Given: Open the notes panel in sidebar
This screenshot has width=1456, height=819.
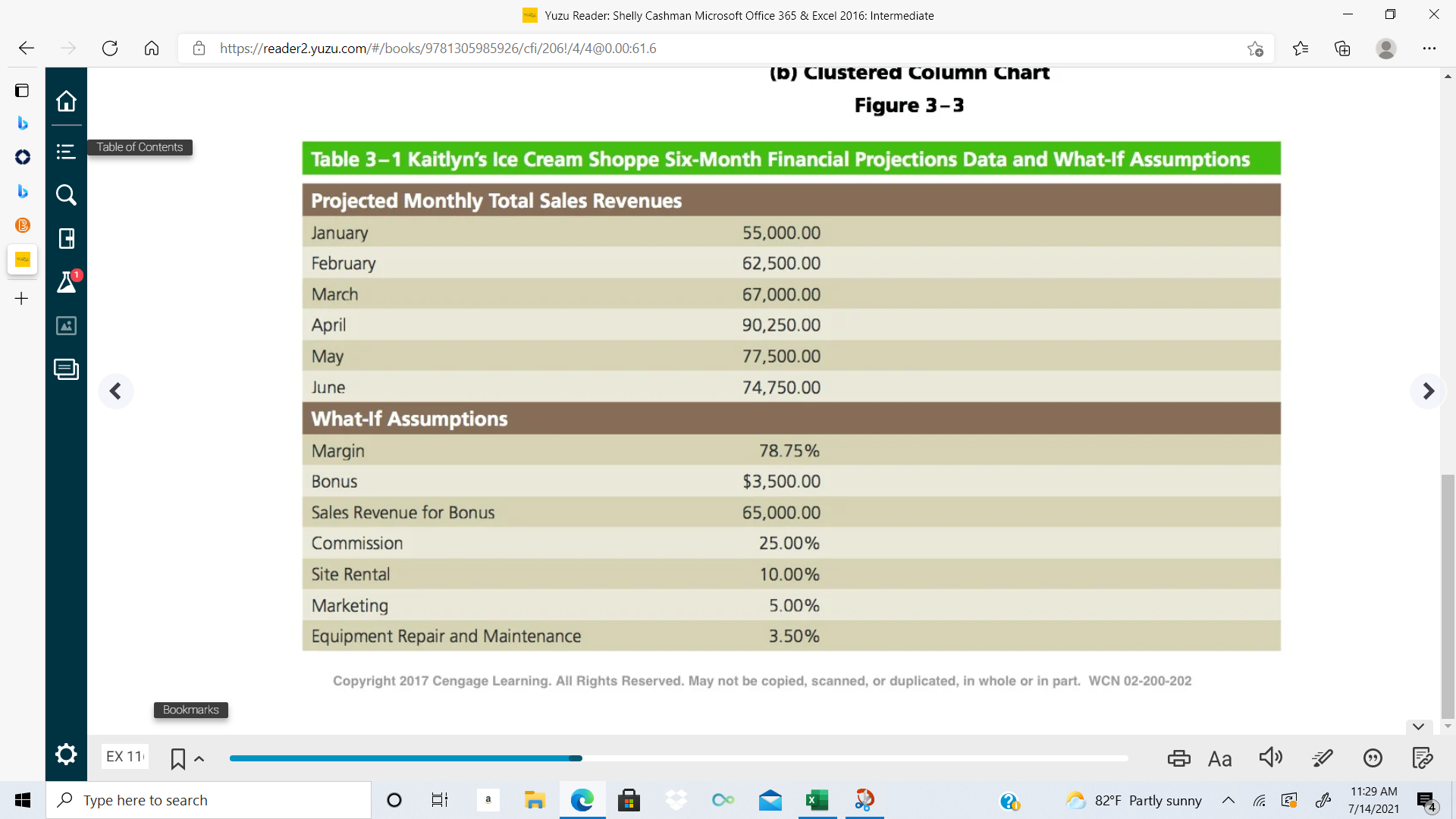Looking at the screenshot, I should (66, 369).
